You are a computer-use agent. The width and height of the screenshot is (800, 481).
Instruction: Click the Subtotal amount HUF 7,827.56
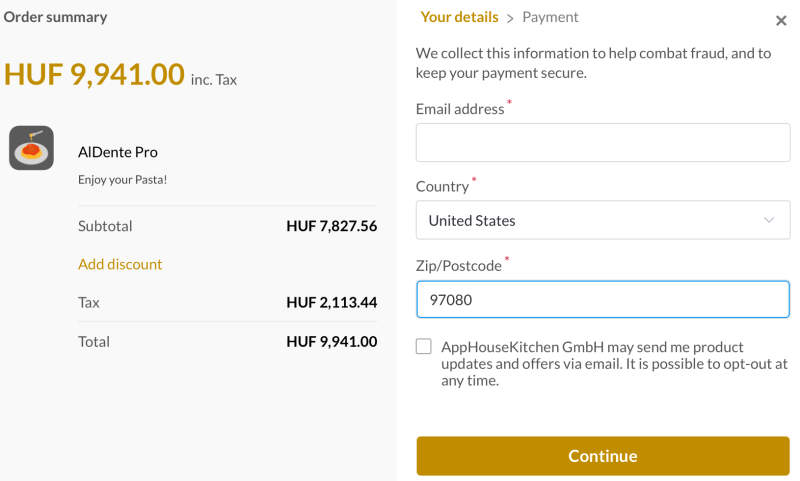click(x=332, y=226)
